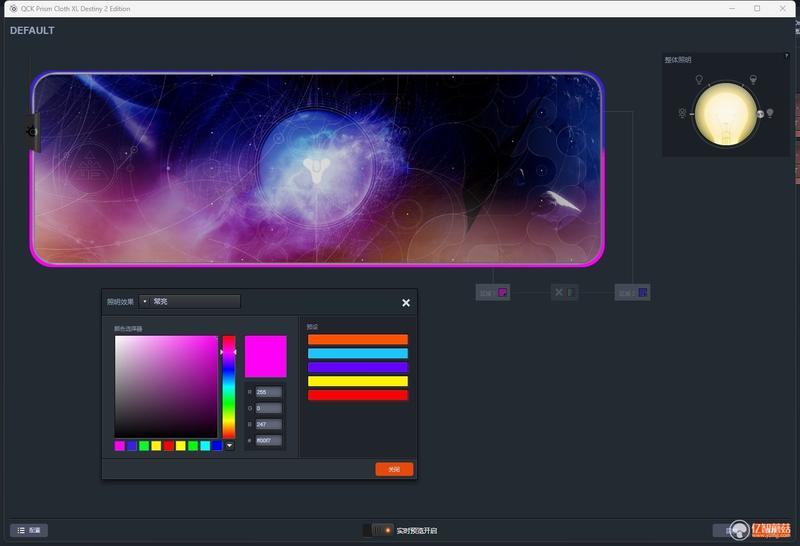
Task: Close the lighting effect dialog with the X
Action: coord(406,303)
